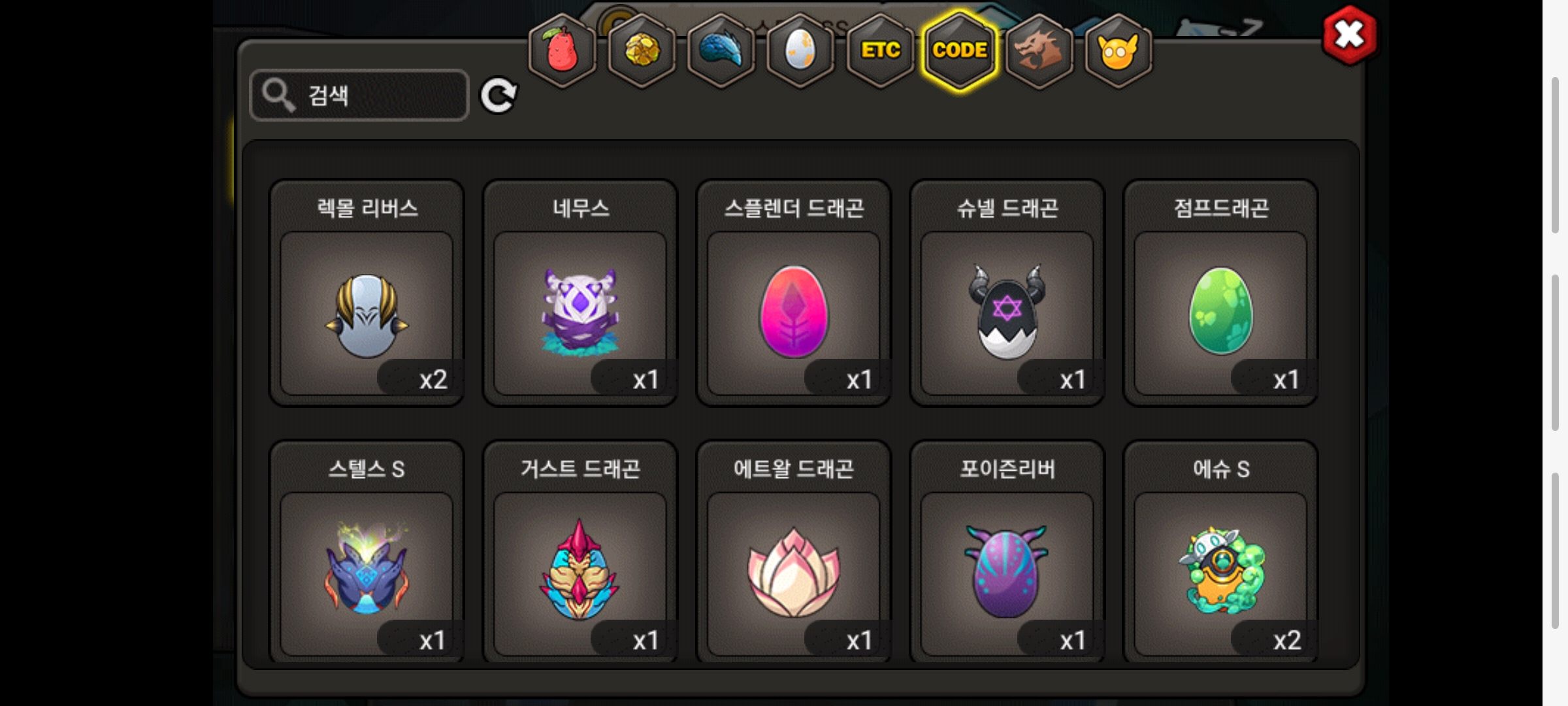Choose the 스플렌더 드래곤 pink egg
The image size is (1568, 706).
[x=794, y=293]
